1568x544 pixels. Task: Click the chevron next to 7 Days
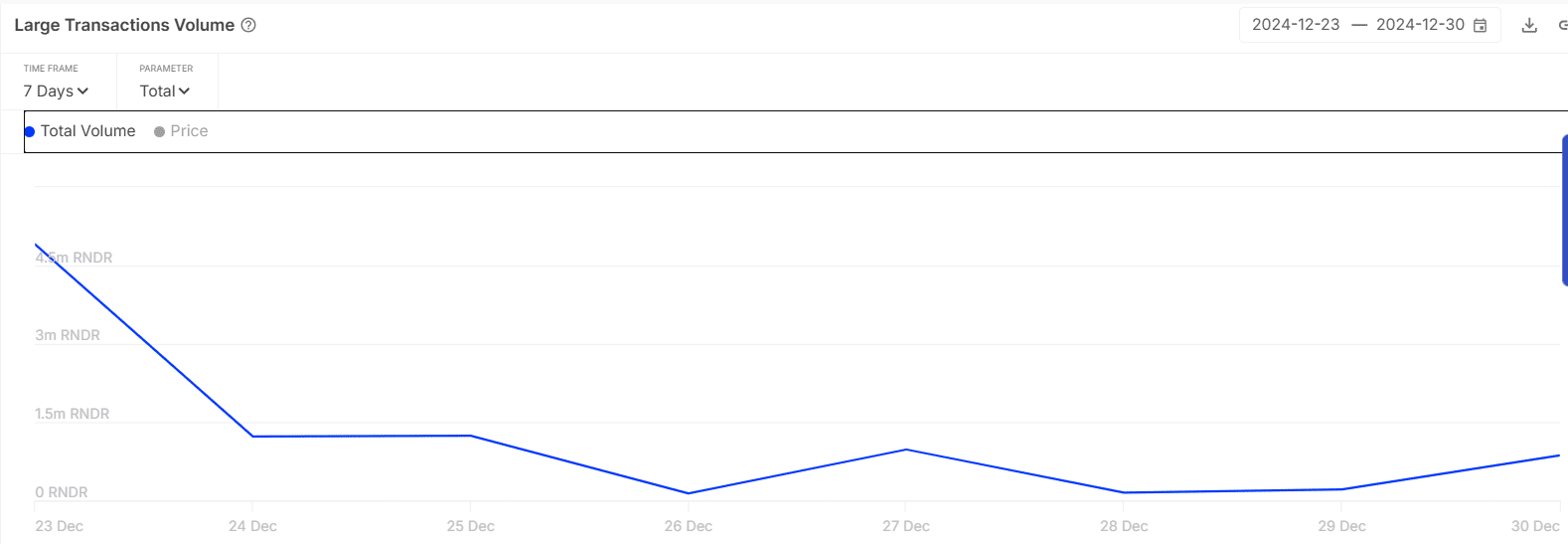[x=82, y=91]
